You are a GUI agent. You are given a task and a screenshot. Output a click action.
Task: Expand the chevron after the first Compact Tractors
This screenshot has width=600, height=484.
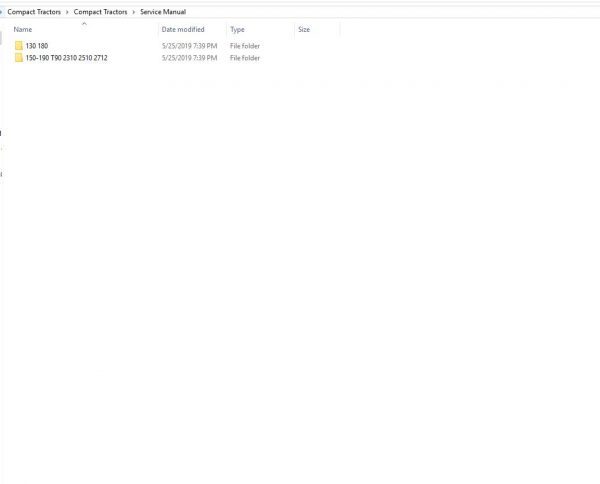click(x=67, y=12)
